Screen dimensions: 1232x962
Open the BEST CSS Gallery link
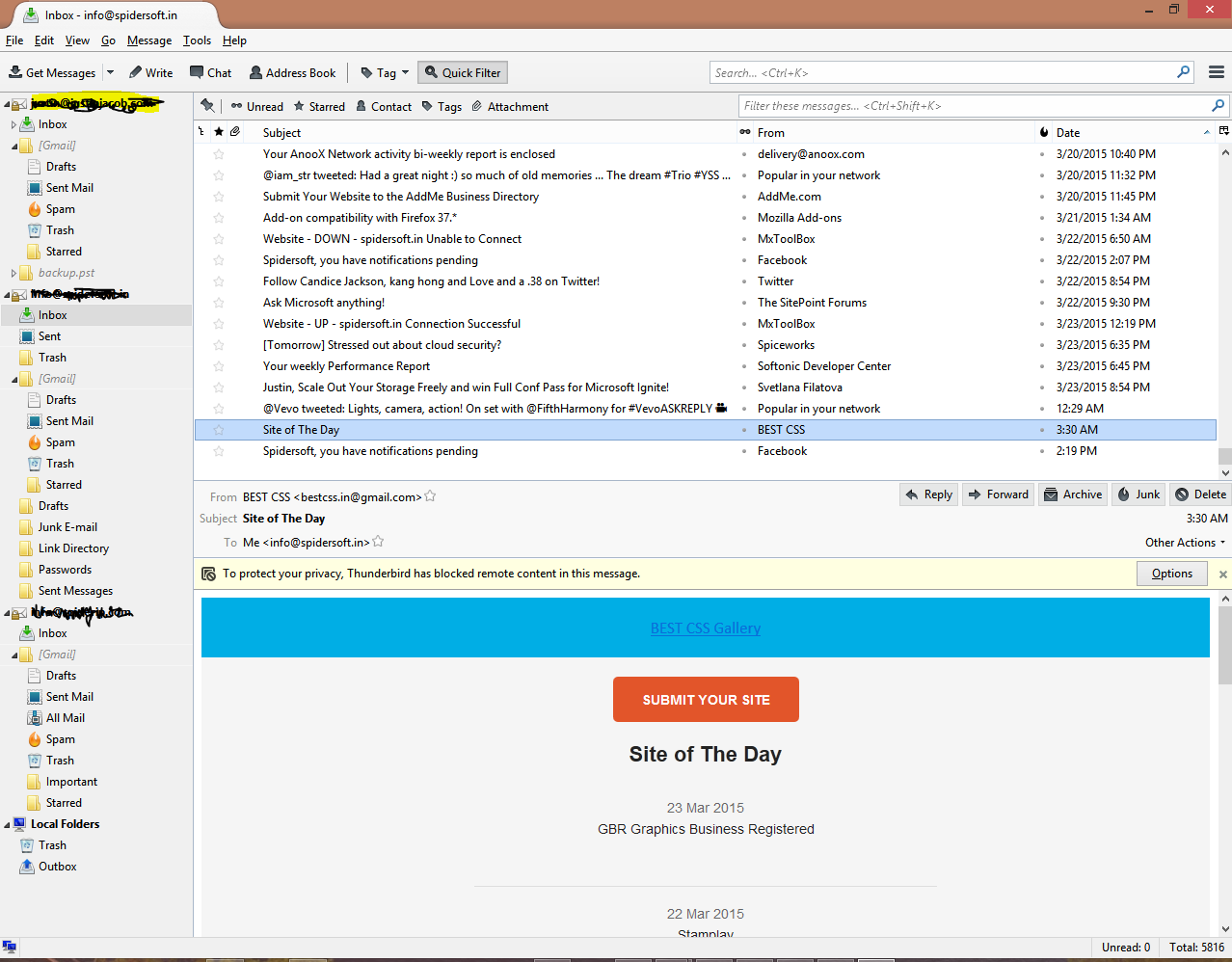point(706,628)
